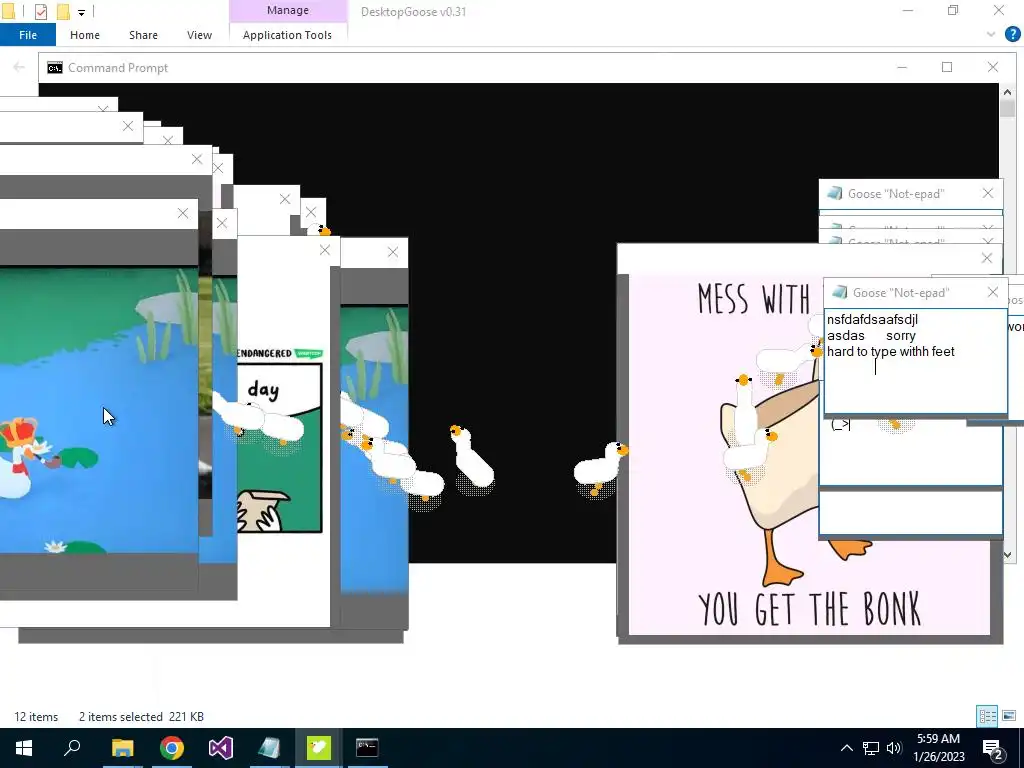Switch to Large icons view in status bar
Screen dimensions: 1024x768
pos(1009,716)
